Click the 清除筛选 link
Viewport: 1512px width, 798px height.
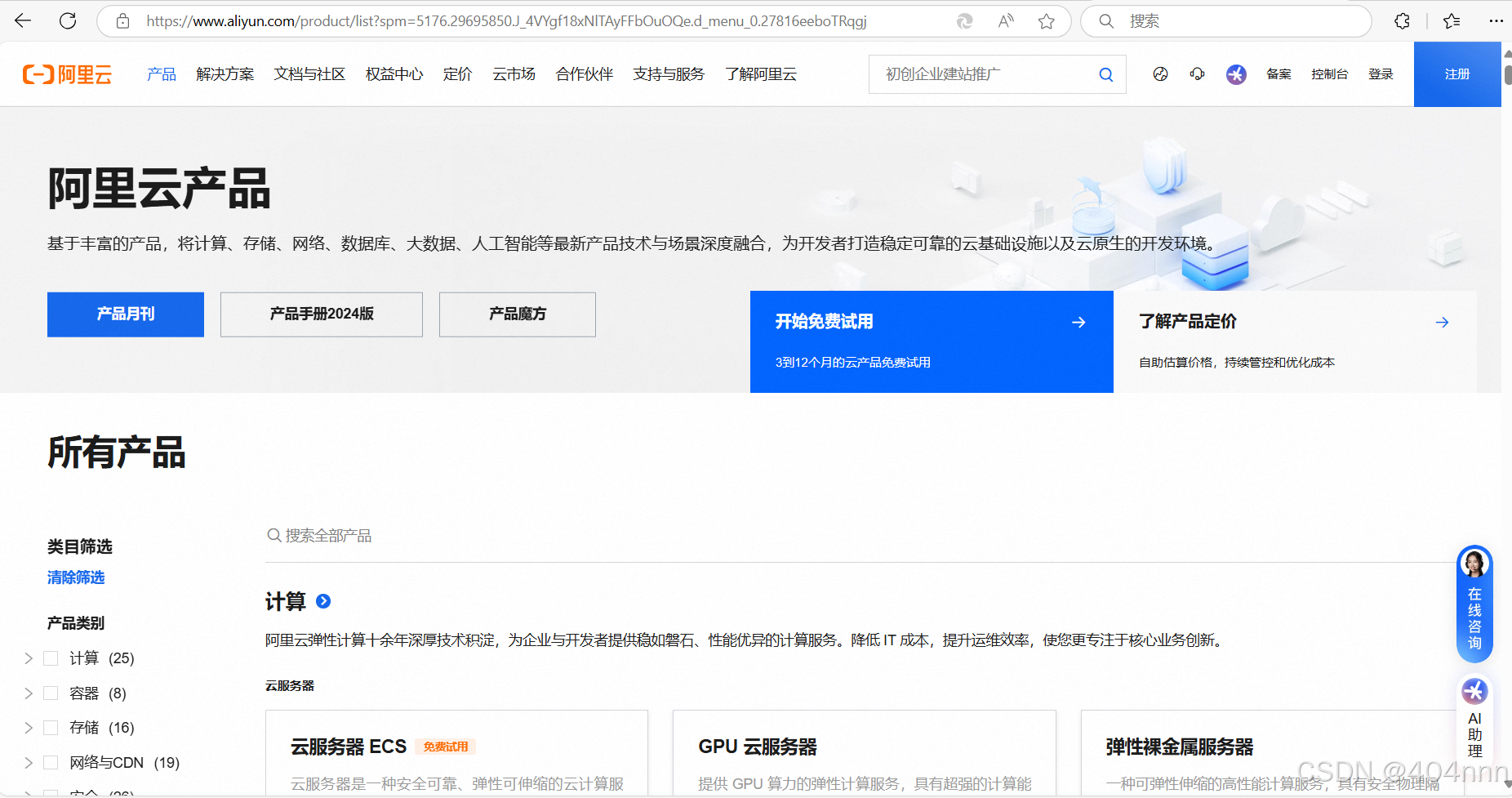pyautogui.click(x=76, y=577)
